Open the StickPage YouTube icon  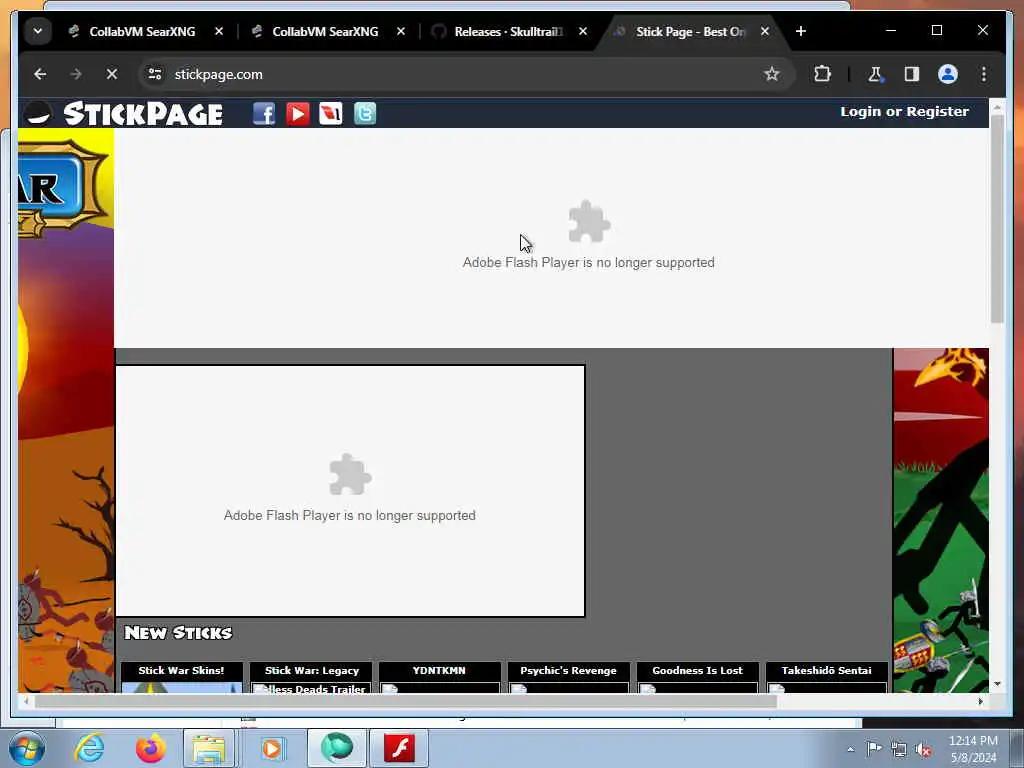(x=298, y=114)
